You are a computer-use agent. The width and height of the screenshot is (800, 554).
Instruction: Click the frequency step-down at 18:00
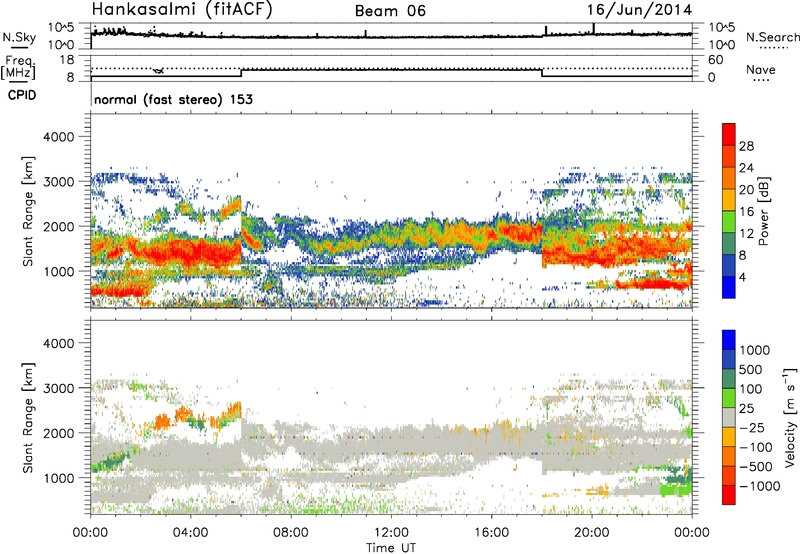pyautogui.click(x=542, y=73)
